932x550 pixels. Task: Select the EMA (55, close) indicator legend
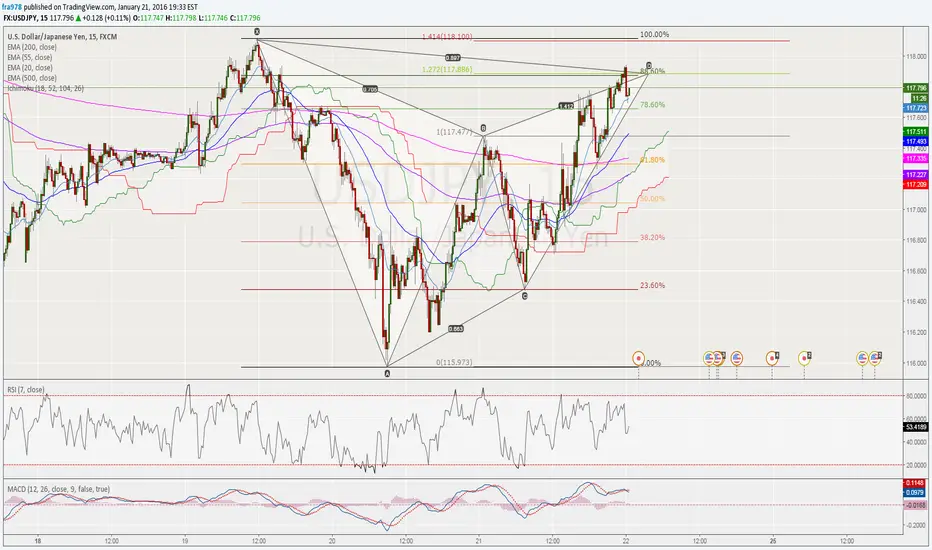point(30,57)
